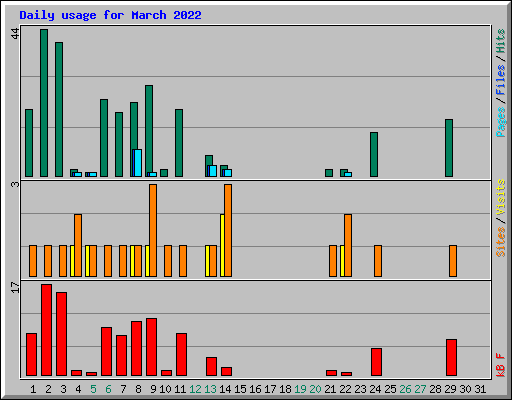The height and width of the screenshot is (400, 512).
Task: Select day label '30' on the x-axis
Action: 465,389
